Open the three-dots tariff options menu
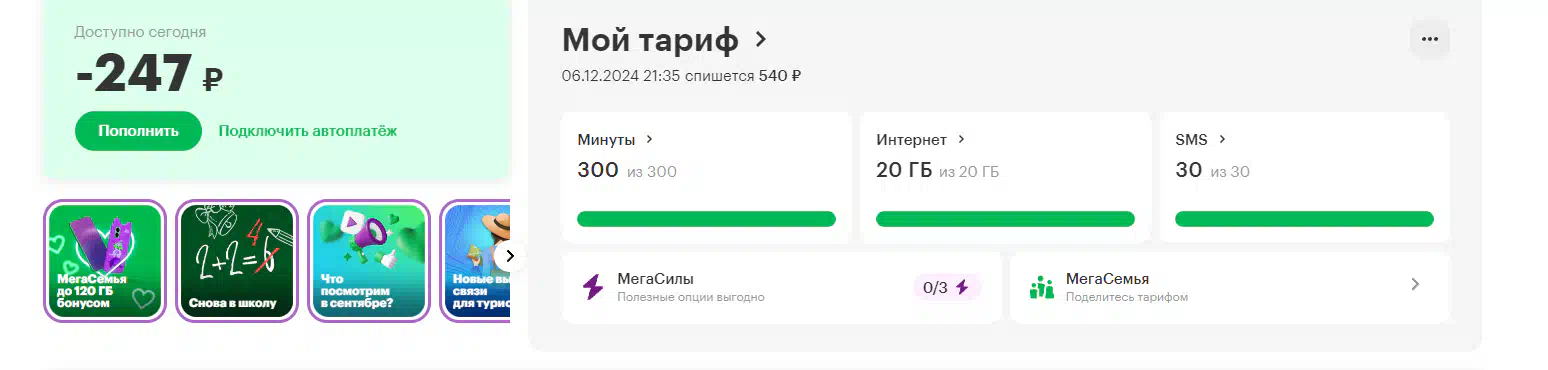The image size is (1548, 370). pos(1429,39)
